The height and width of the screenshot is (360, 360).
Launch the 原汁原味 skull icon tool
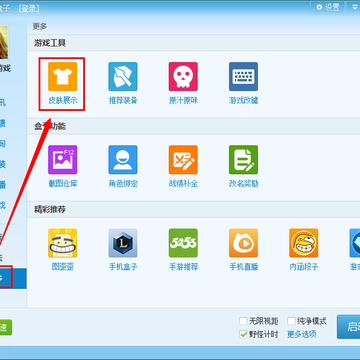tap(183, 83)
